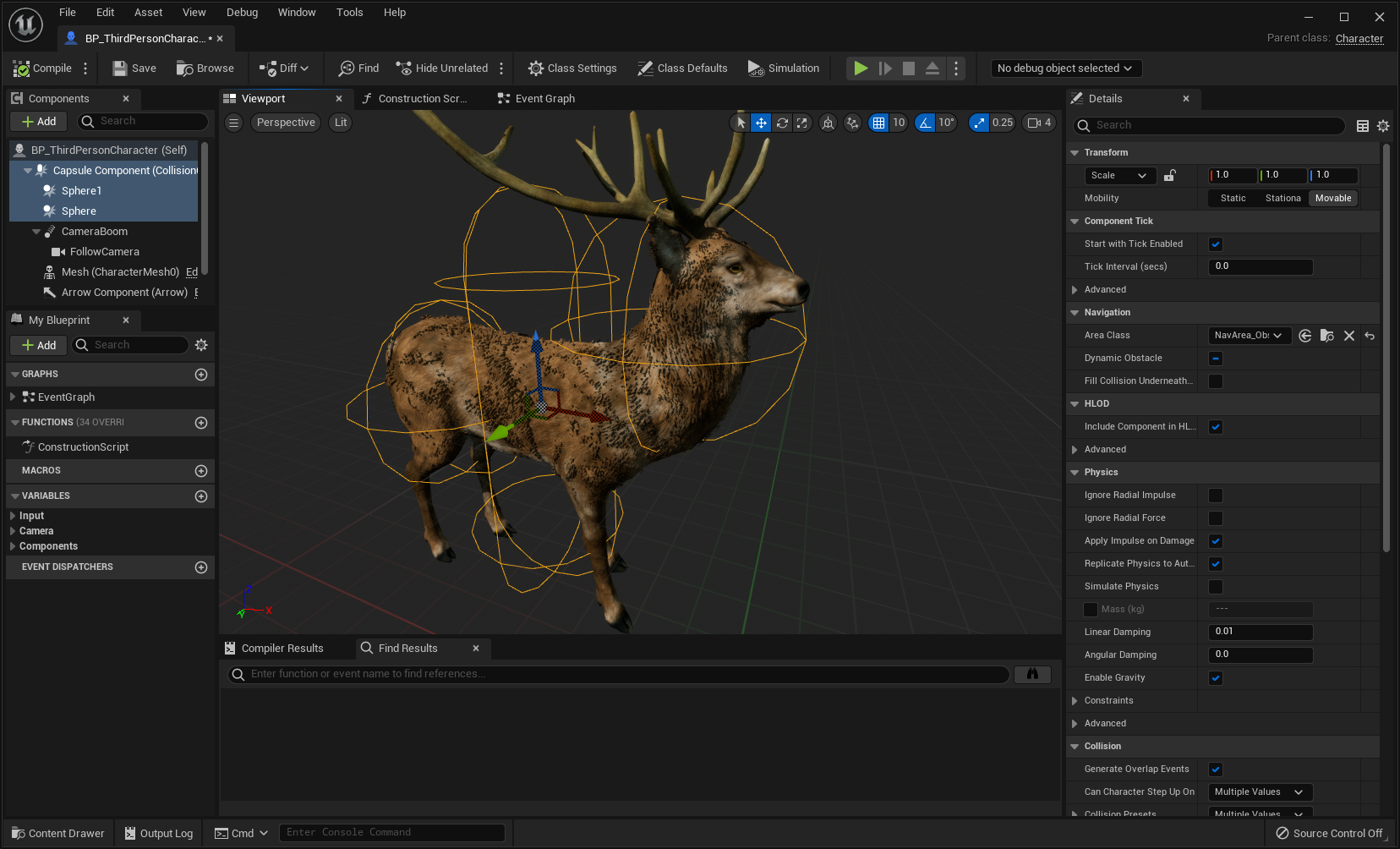Image resolution: width=1400 pixels, height=849 pixels.
Task: Toggle the world/local coordinate space icon
Action: (x=829, y=123)
